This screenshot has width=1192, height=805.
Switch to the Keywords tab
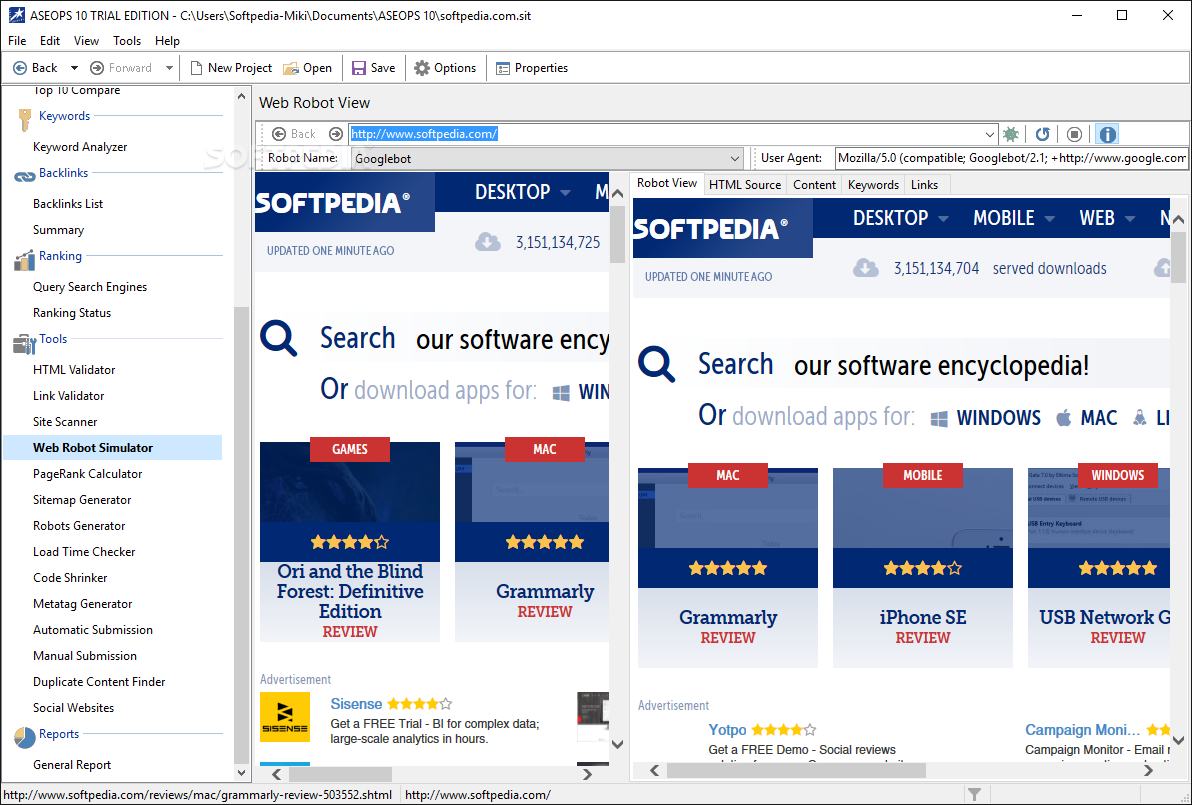point(873,185)
